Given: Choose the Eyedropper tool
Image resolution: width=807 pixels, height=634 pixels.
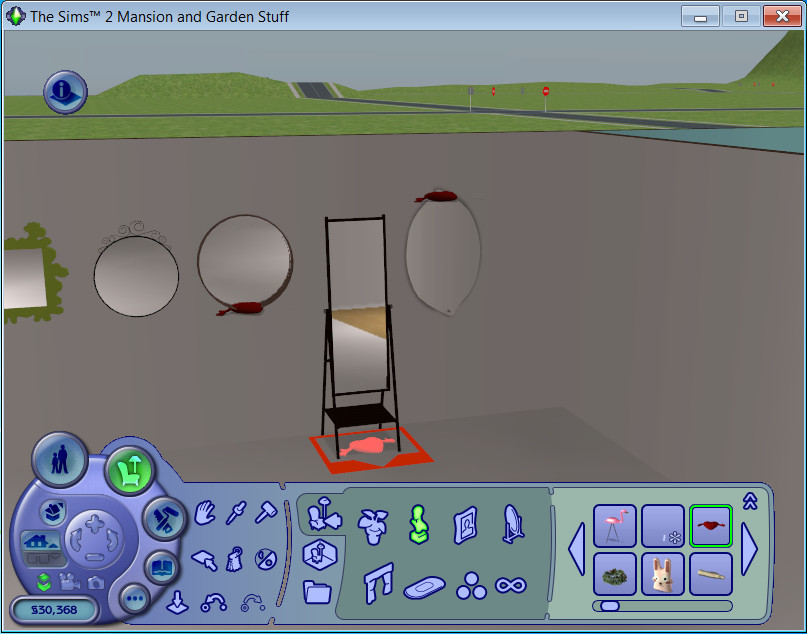Looking at the screenshot, I should click(x=236, y=513).
